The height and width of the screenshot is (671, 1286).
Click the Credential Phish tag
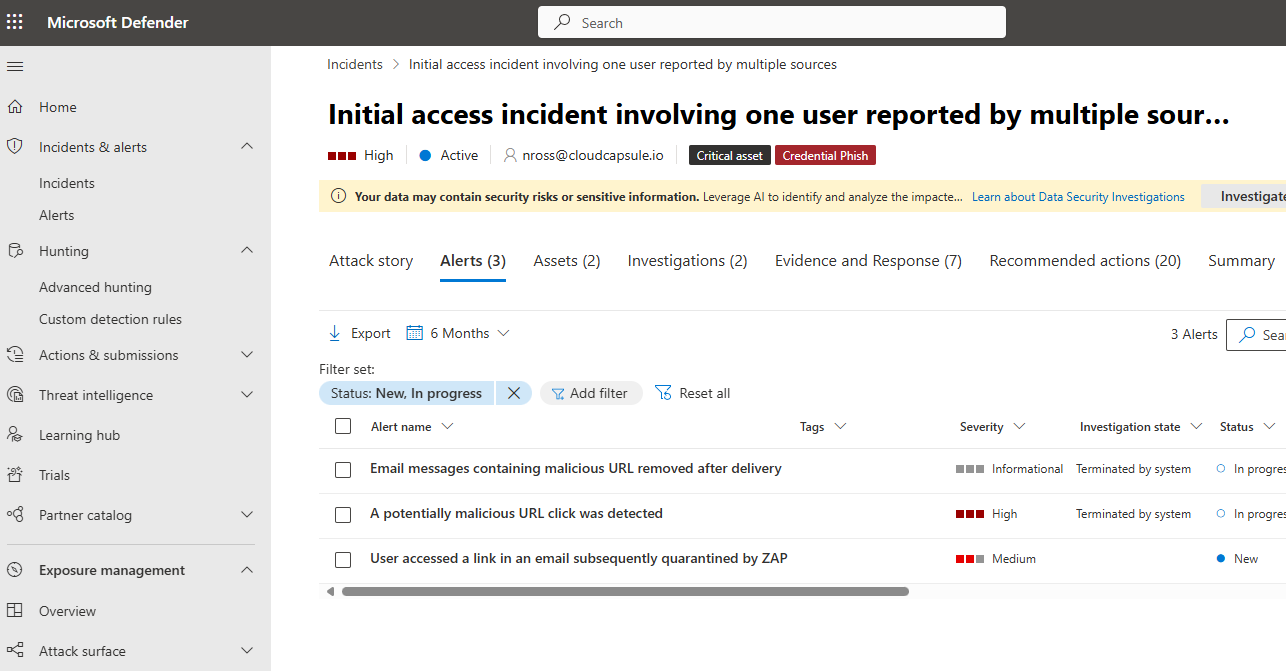825,155
